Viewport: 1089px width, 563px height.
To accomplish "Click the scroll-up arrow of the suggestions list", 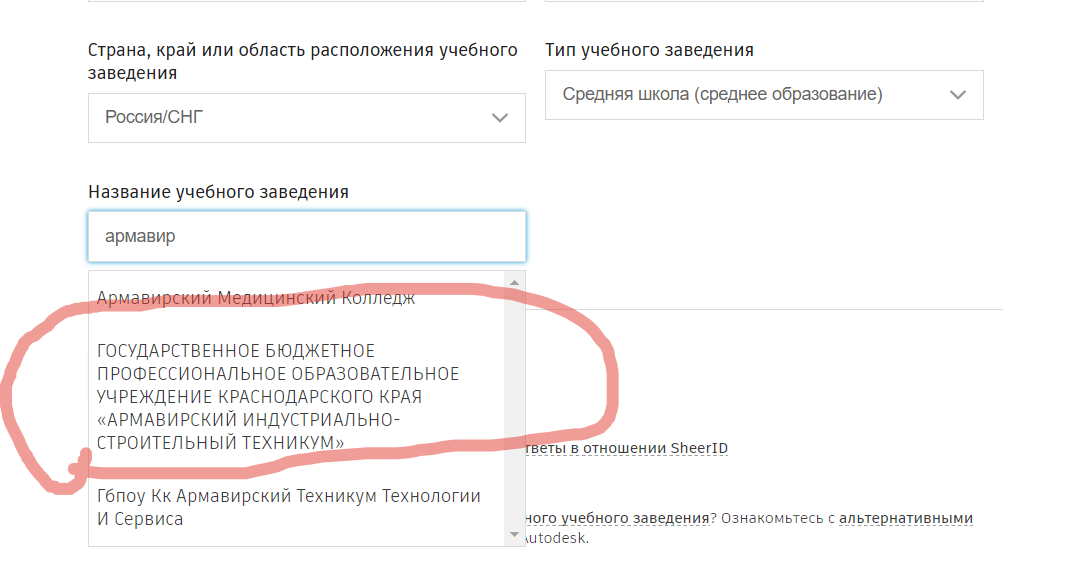I will coord(515,282).
